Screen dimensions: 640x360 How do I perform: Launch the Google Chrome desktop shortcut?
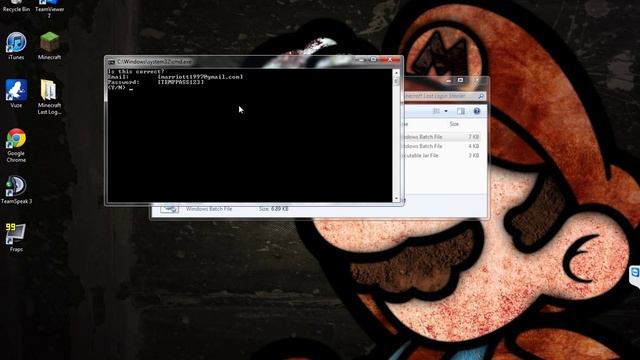click(16, 145)
